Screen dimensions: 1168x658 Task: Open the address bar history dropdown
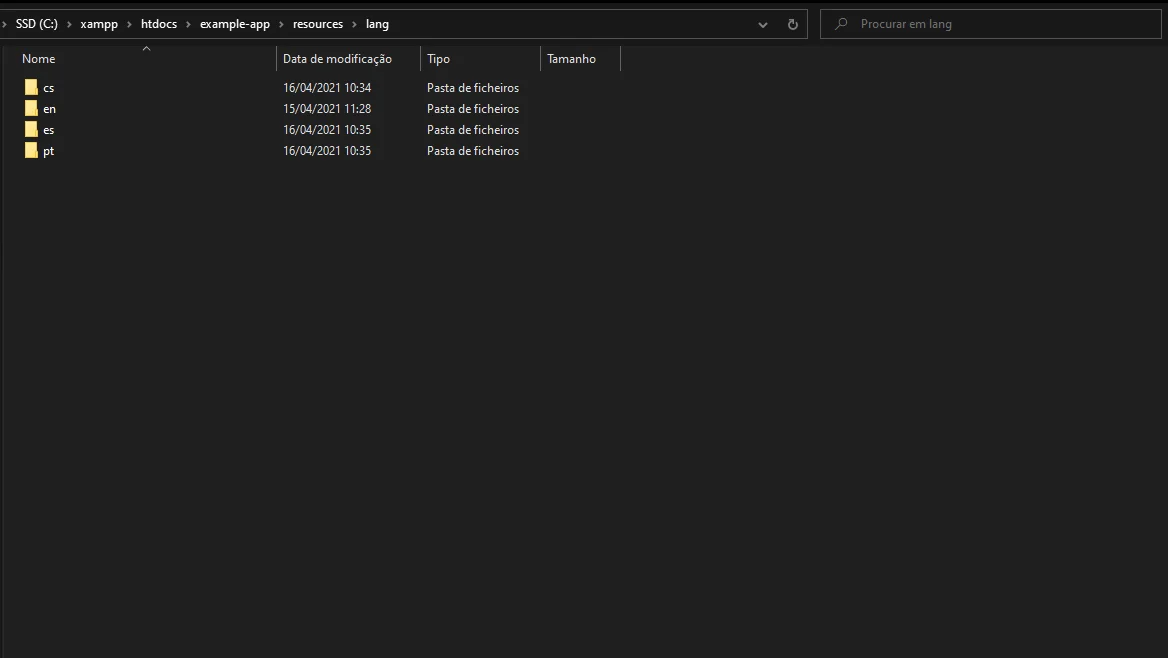tap(763, 24)
